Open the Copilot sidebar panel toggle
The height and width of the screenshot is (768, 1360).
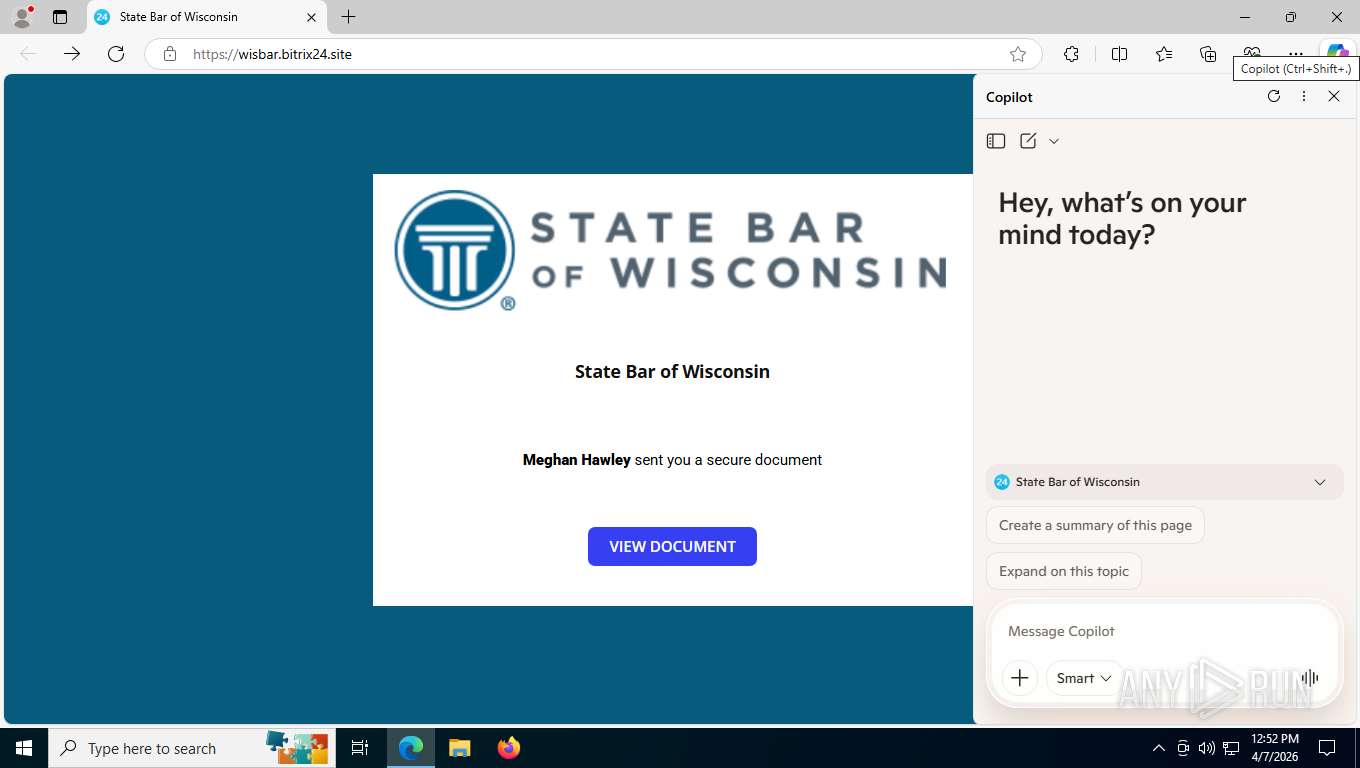[x=996, y=141]
